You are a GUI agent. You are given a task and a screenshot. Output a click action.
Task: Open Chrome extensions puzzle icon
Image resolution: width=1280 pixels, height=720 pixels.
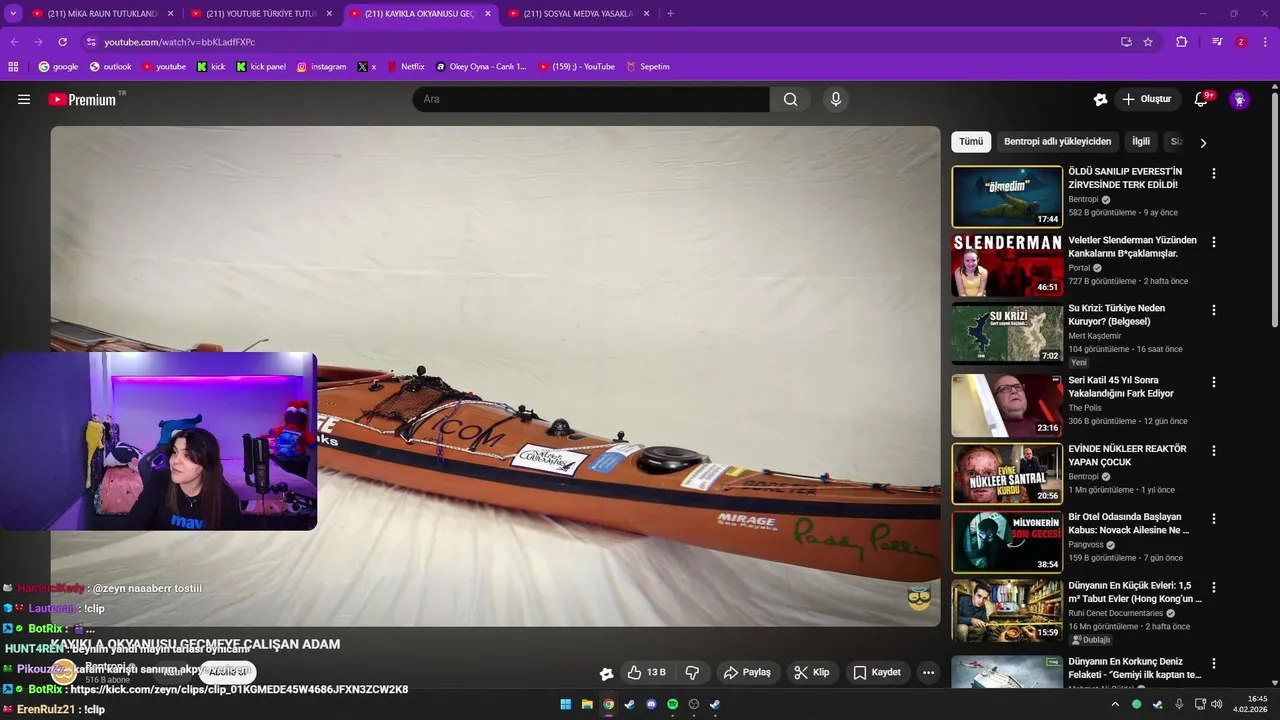point(1181,42)
